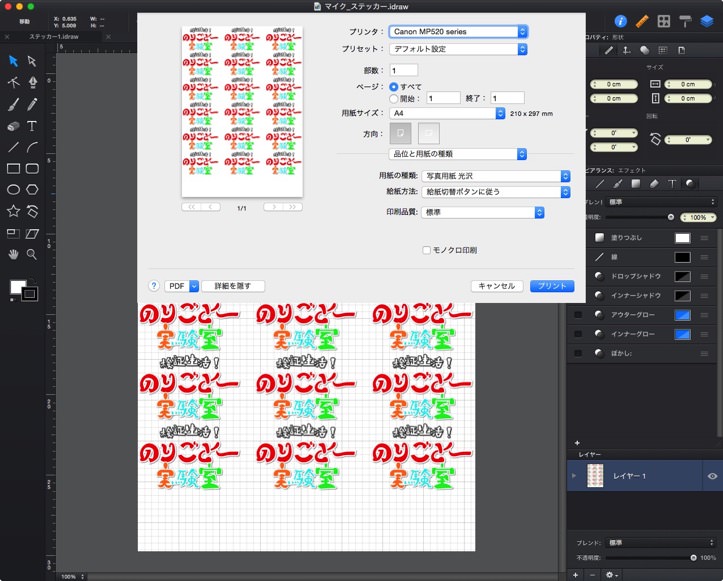Open the PDF menu button
Viewport: 723px width, 581px height.
(182, 286)
